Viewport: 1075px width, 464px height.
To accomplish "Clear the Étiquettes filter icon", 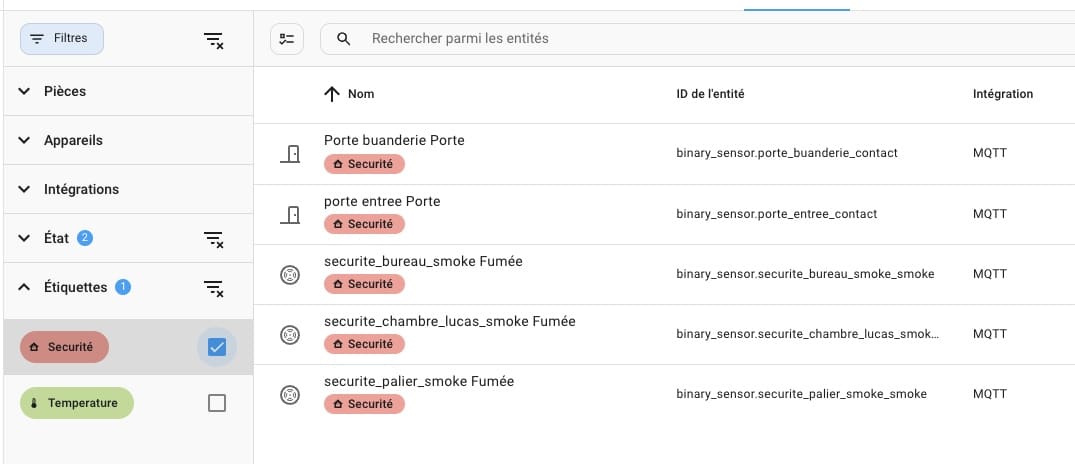I will pyautogui.click(x=214, y=289).
